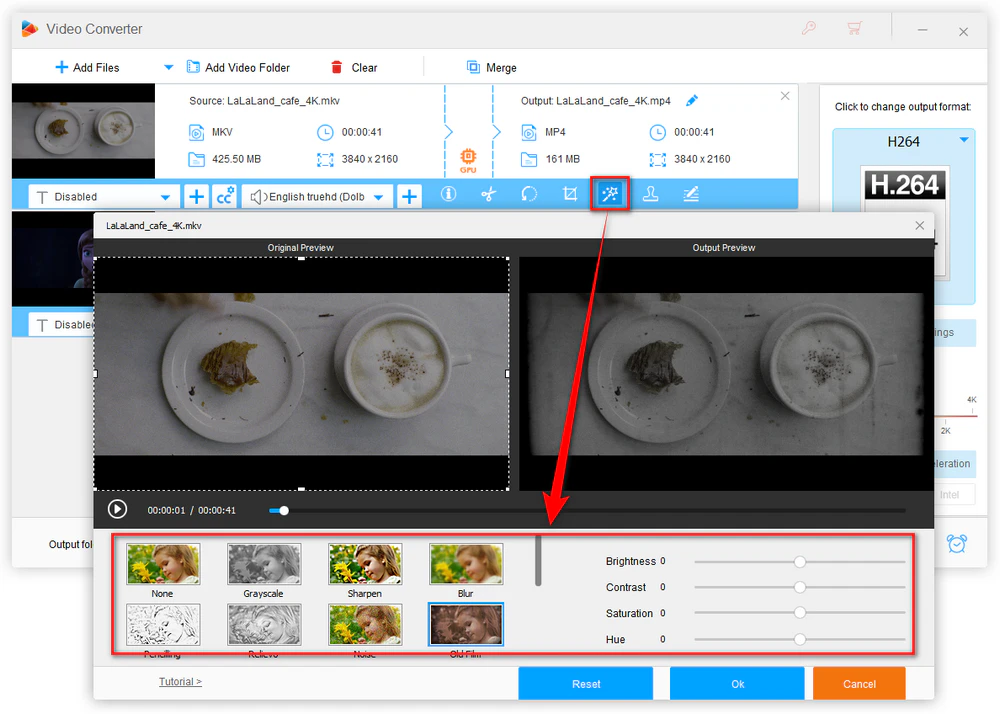Show media file information icon

coord(448,194)
